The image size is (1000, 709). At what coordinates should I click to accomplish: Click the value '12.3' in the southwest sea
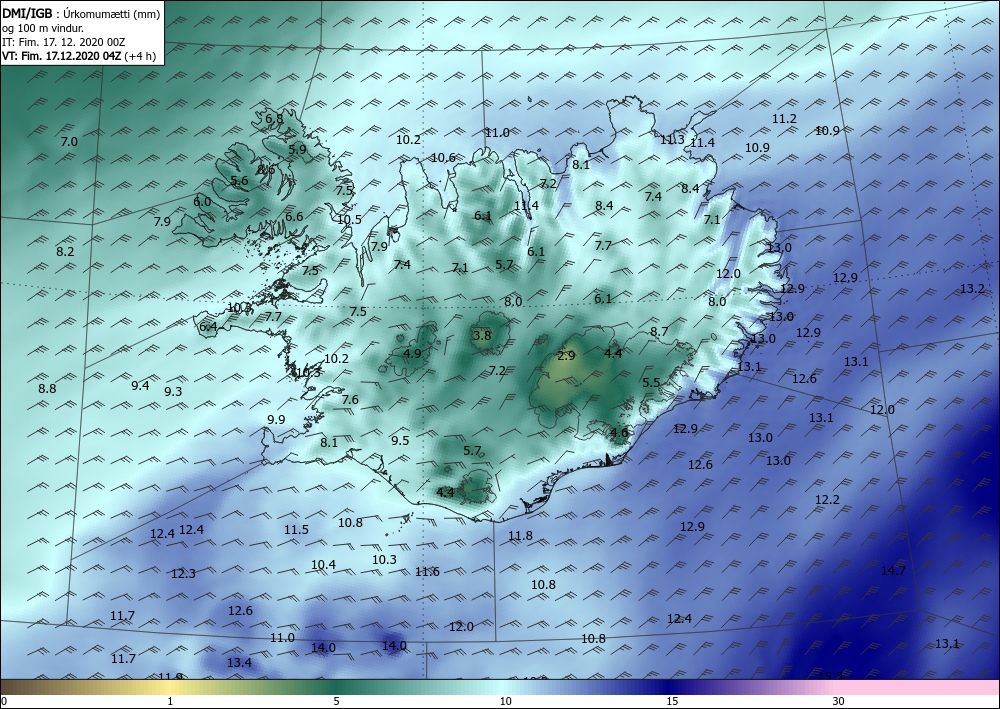pos(183,574)
